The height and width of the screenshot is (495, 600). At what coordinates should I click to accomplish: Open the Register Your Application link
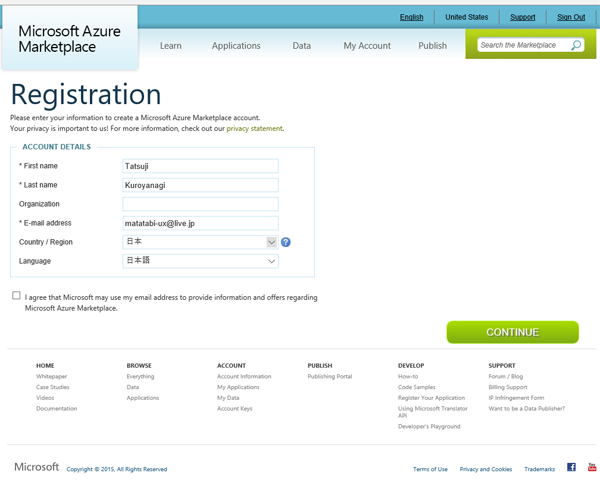coord(431,398)
